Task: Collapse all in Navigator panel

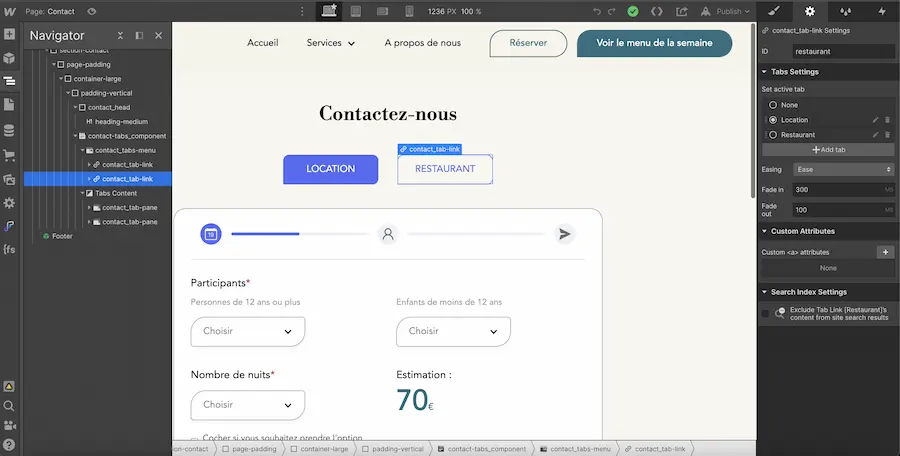Action: (121, 36)
